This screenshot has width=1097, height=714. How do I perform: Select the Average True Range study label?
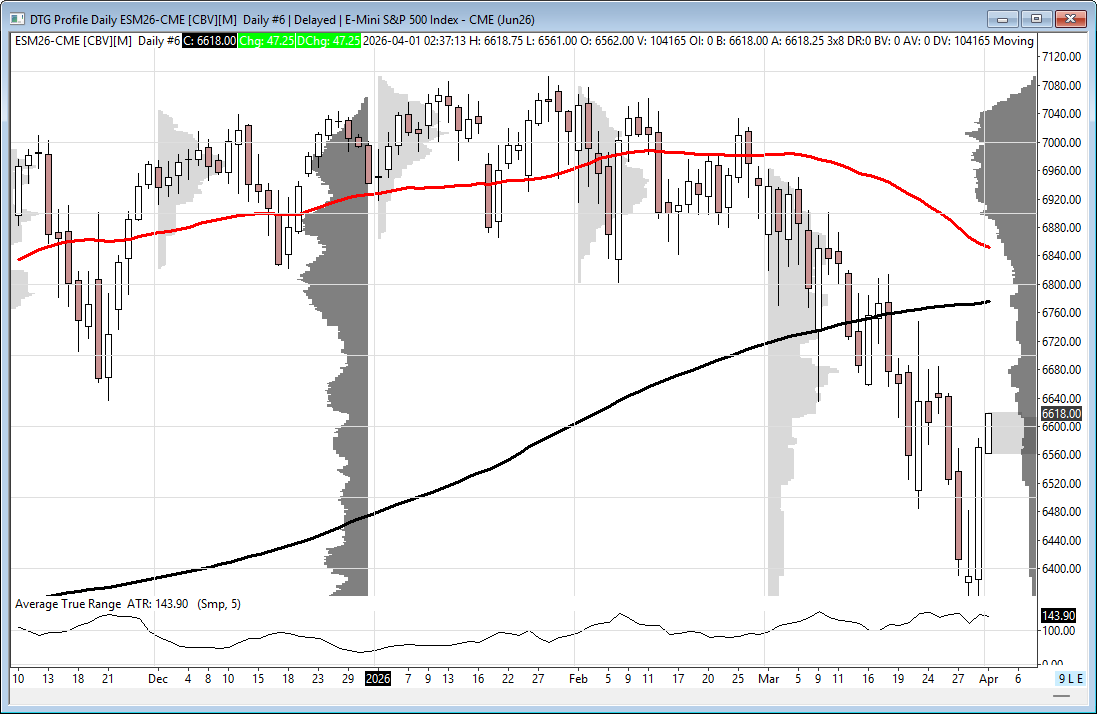click(x=68, y=604)
